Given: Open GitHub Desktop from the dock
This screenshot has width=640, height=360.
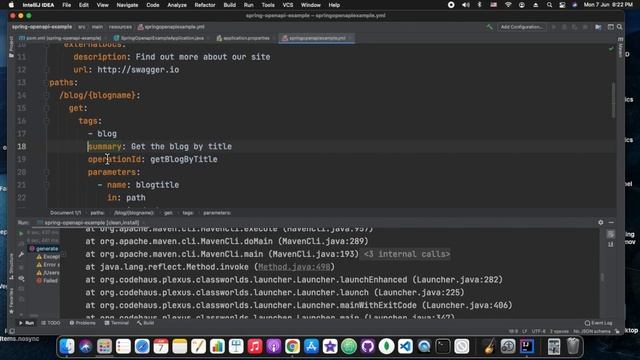Looking at the screenshot, I should tap(367, 347).
